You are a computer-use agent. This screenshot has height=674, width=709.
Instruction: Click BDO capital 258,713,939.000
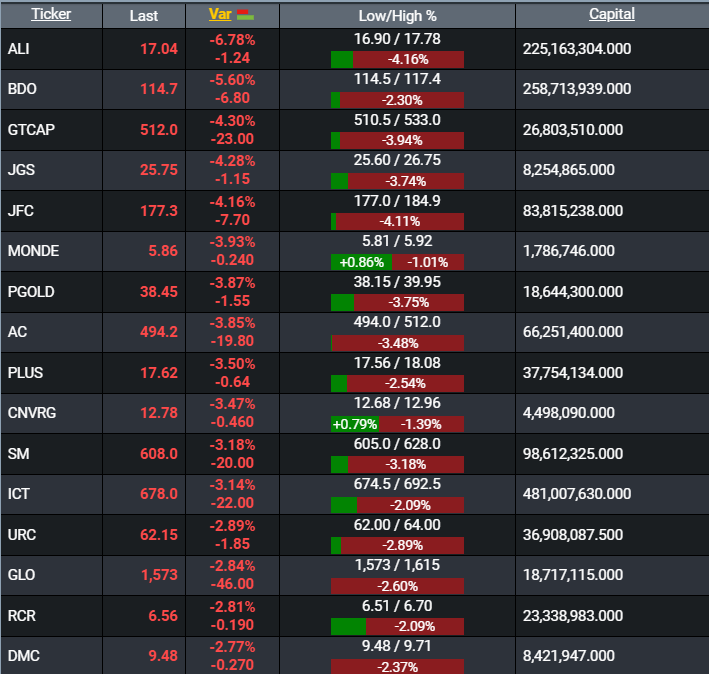[x=577, y=89]
